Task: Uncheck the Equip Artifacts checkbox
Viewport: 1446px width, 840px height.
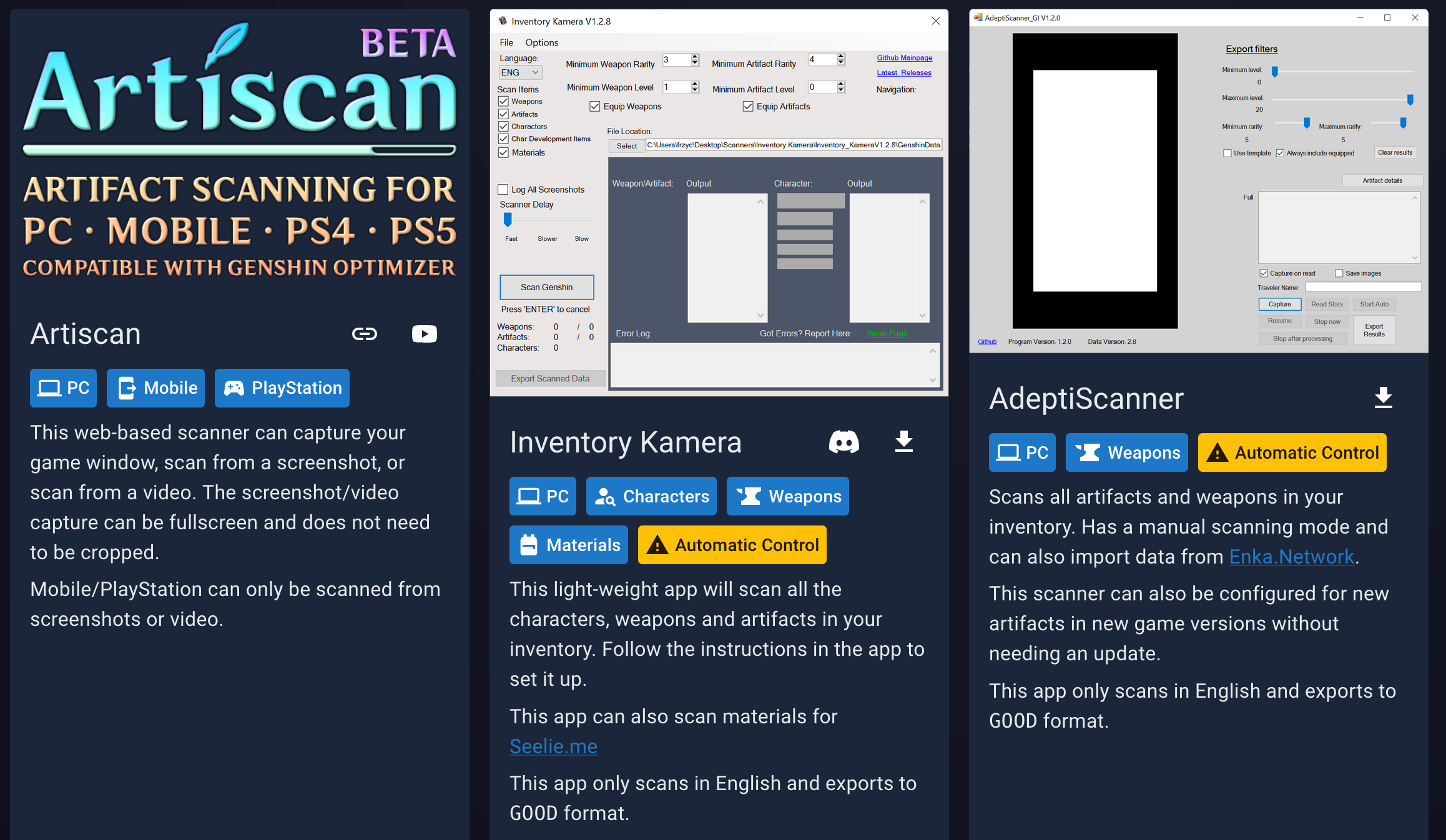Action: [x=748, y=107]
